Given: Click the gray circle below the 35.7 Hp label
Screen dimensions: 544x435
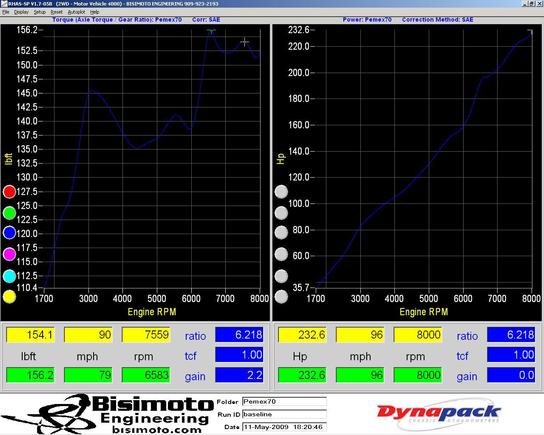Looking at the screenshot, I should [x=281, y=297].
